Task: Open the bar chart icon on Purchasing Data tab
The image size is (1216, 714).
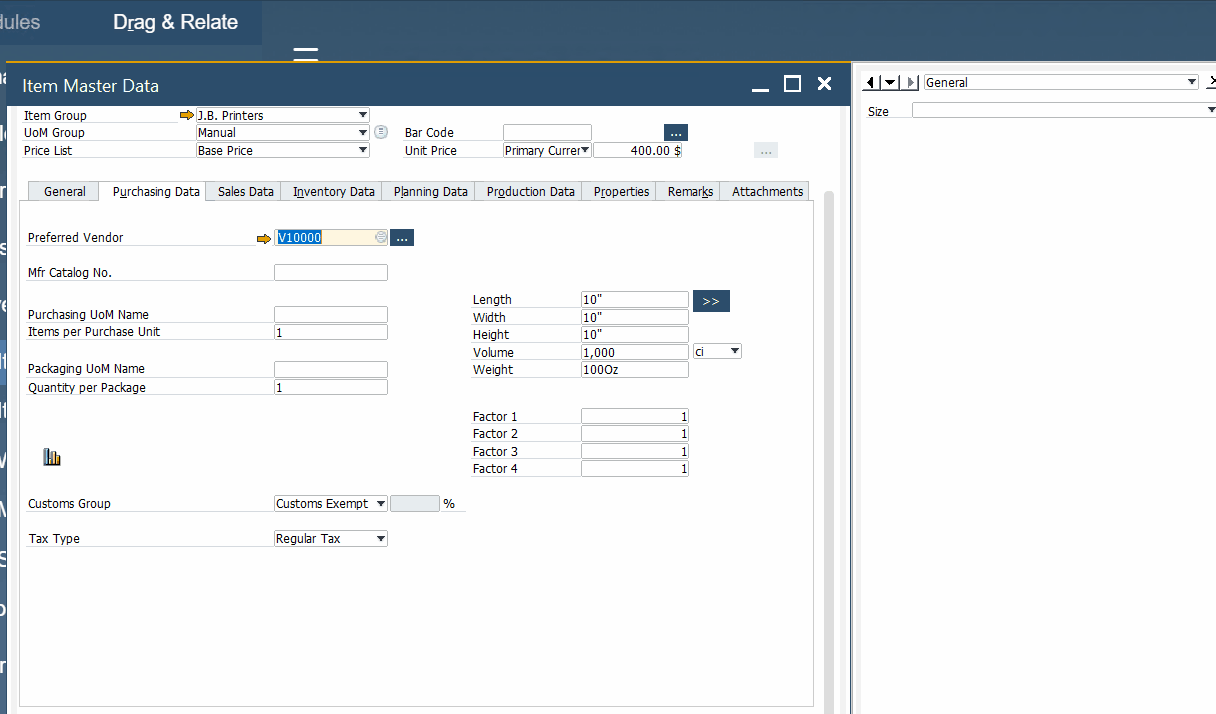Action: click(x=51, y=456)
